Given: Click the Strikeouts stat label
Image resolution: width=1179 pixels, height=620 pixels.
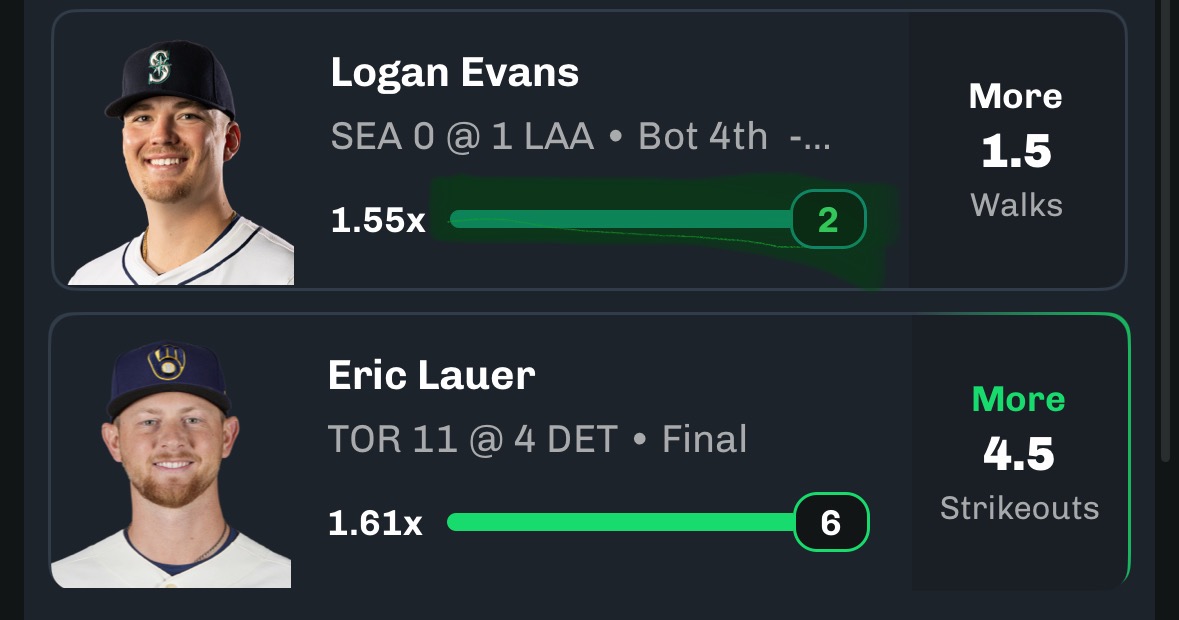Looking at the screenshot, I should tap(1020, 508).
